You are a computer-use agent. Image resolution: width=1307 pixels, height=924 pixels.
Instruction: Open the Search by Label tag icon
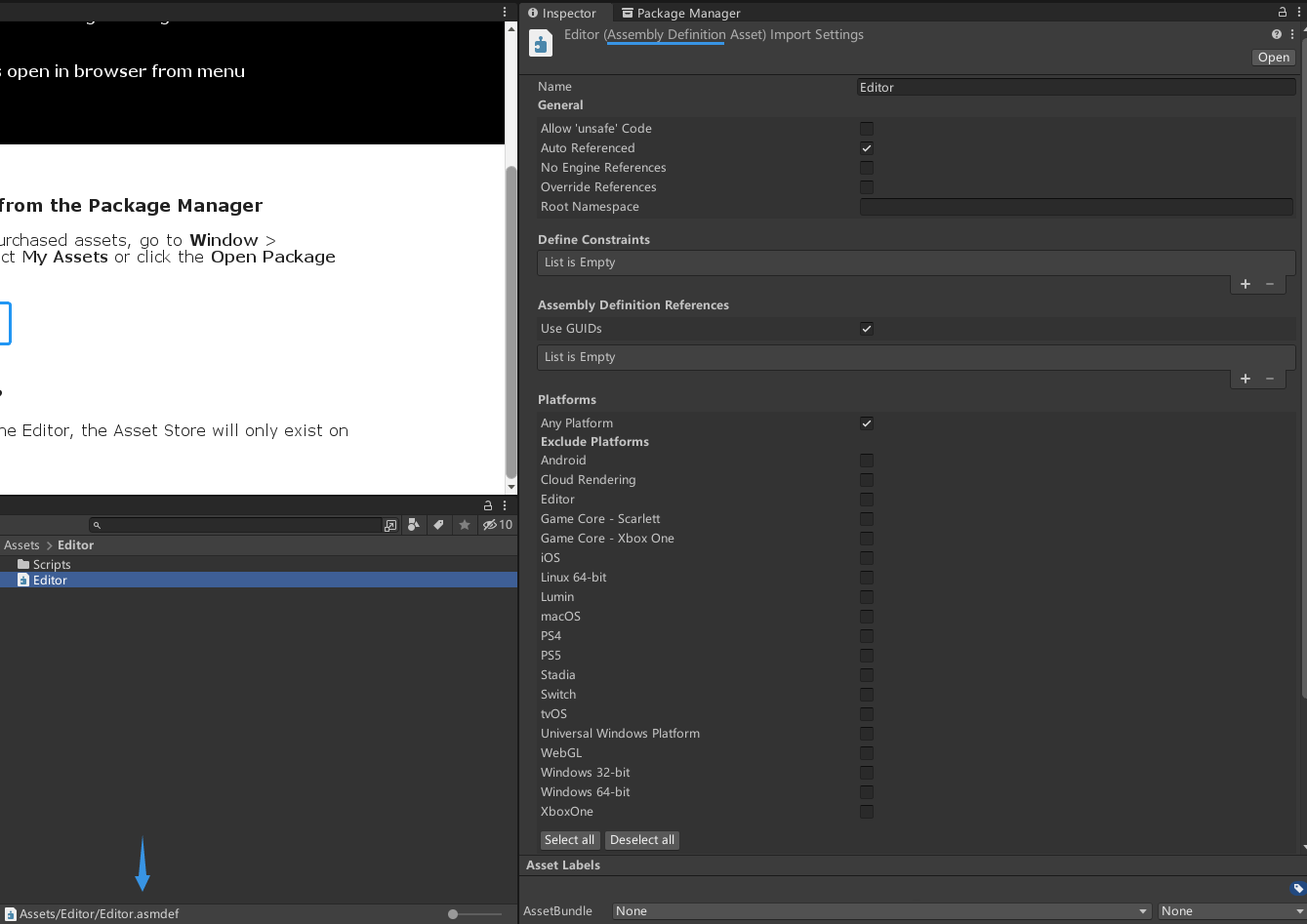(439, 525)
